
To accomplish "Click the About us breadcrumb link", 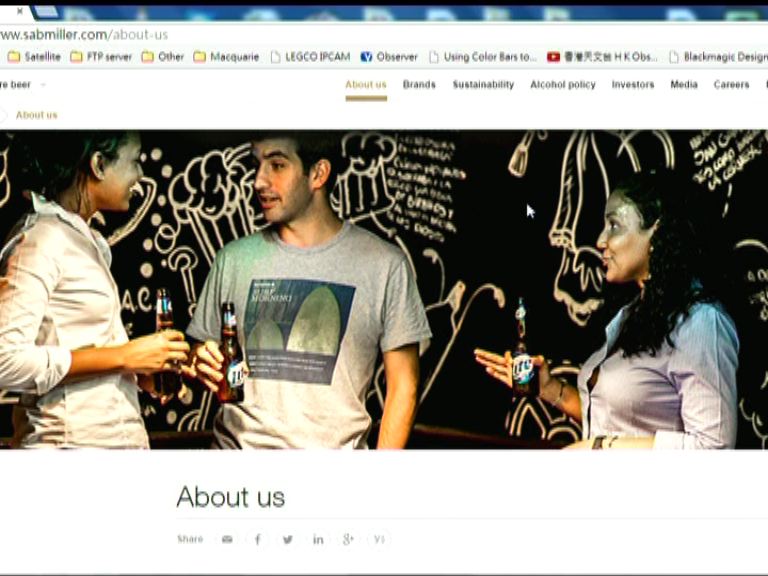I will click(36, 115).
